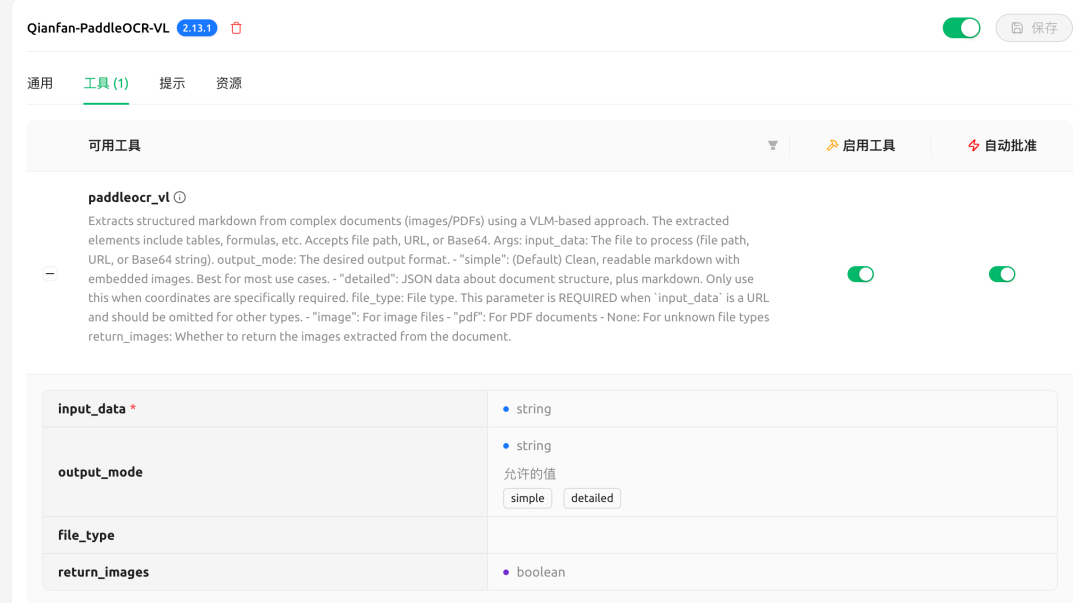Viewport: 1080px width, 603px height.
Task: Open the filter icon for available tools
Action: [773, 145]
